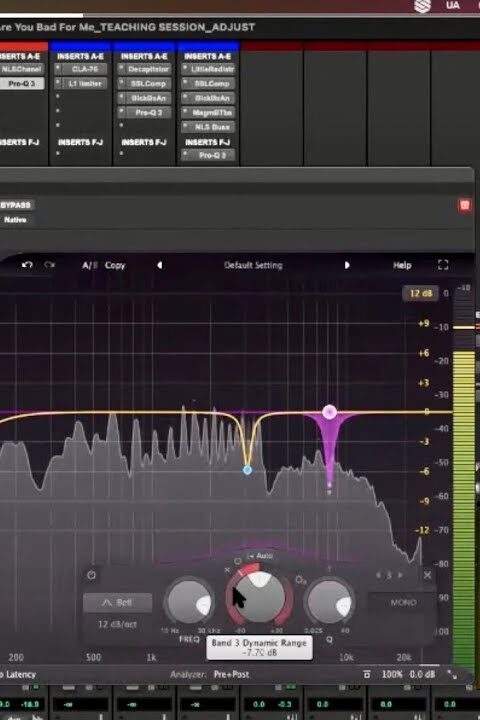Select the pink Band 3 node on curve
The image size is (480, 720).
click(x=329, y=412)
